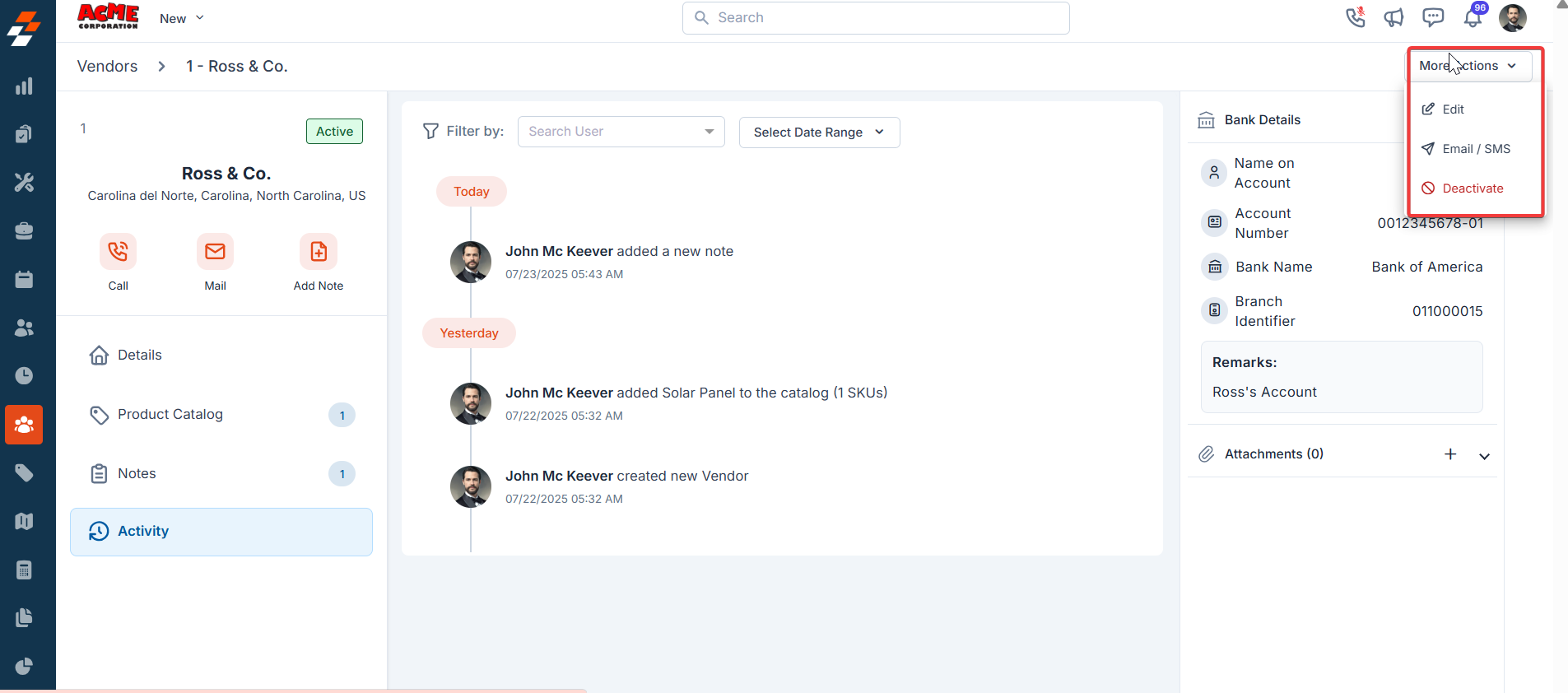This screenshot has width=1568, height=693.
Task: Open the Select Date Range dropdown
Action: pyautogui.click(x=819, y=132)
